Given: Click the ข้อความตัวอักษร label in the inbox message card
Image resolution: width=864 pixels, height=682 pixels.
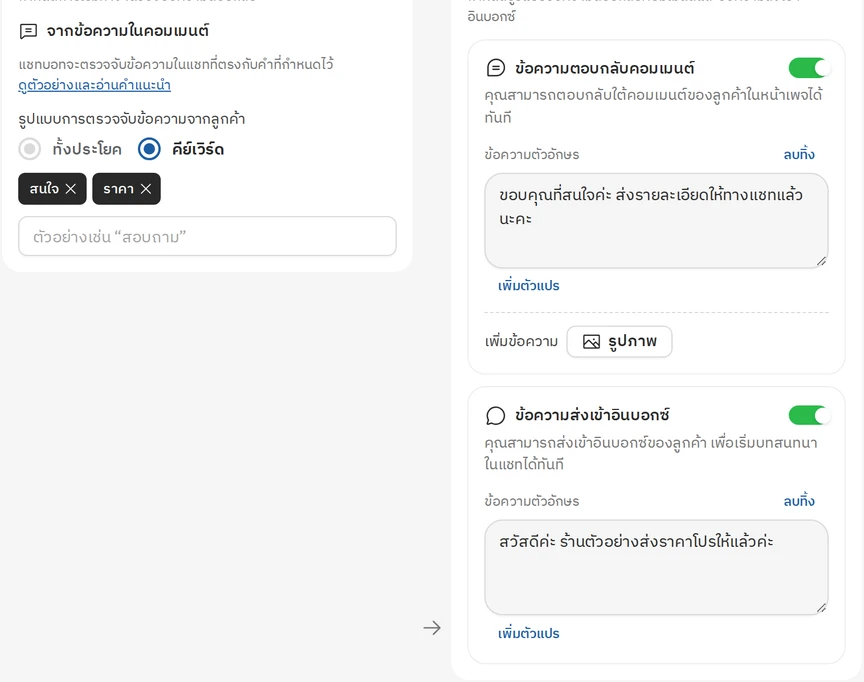Looking at the screenshot, I should 532,501.
